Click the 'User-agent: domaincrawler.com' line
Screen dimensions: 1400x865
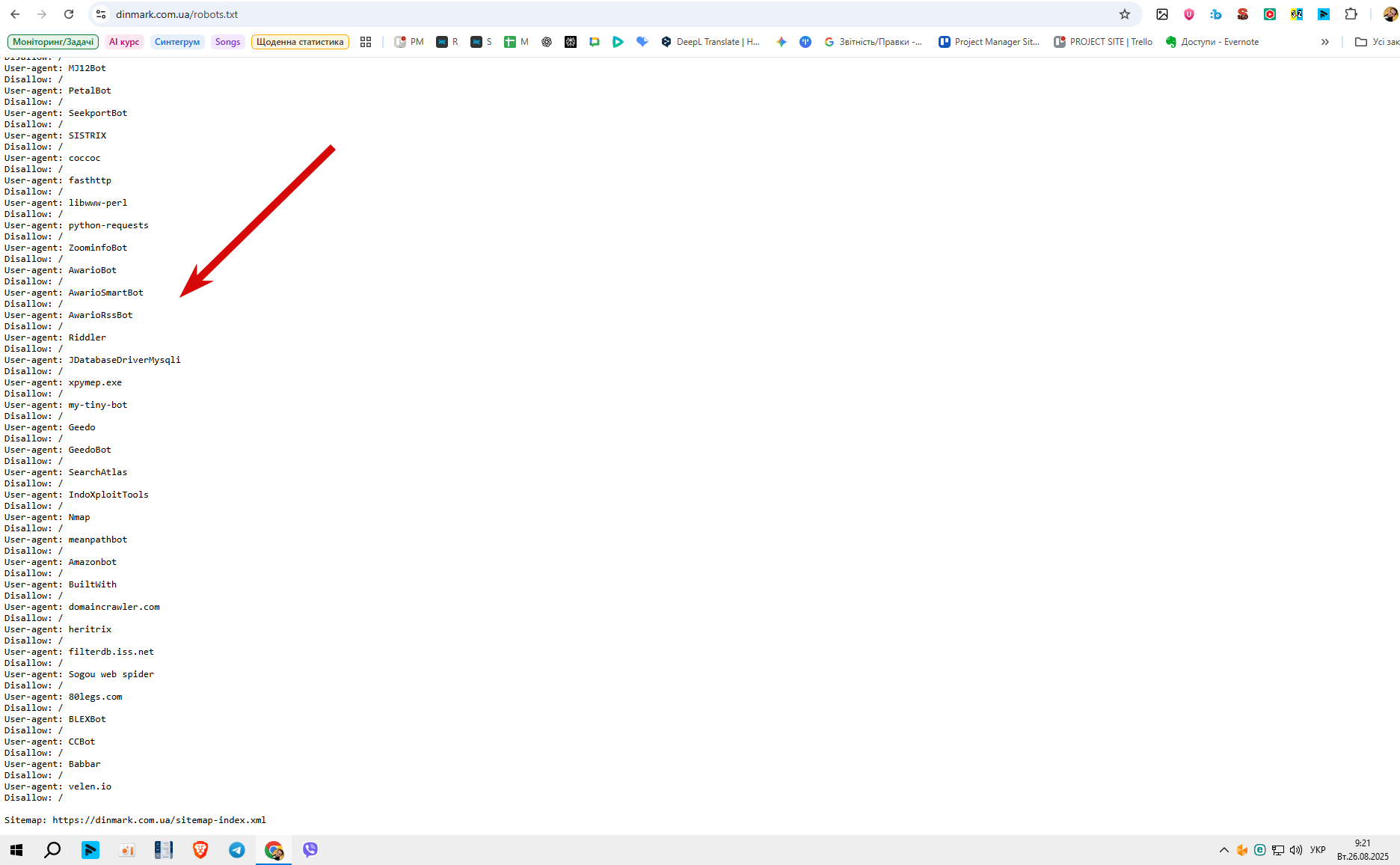tap(82, 607)
